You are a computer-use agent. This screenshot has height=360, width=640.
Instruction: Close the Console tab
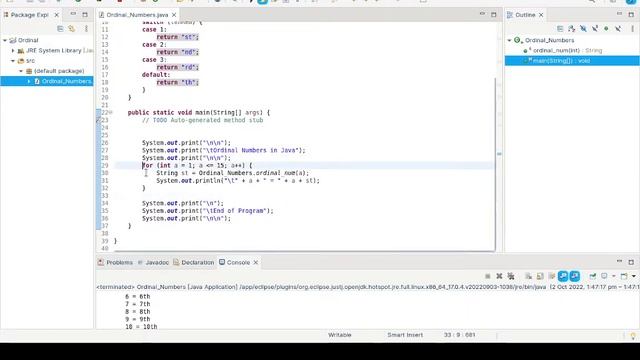(256, 262)
